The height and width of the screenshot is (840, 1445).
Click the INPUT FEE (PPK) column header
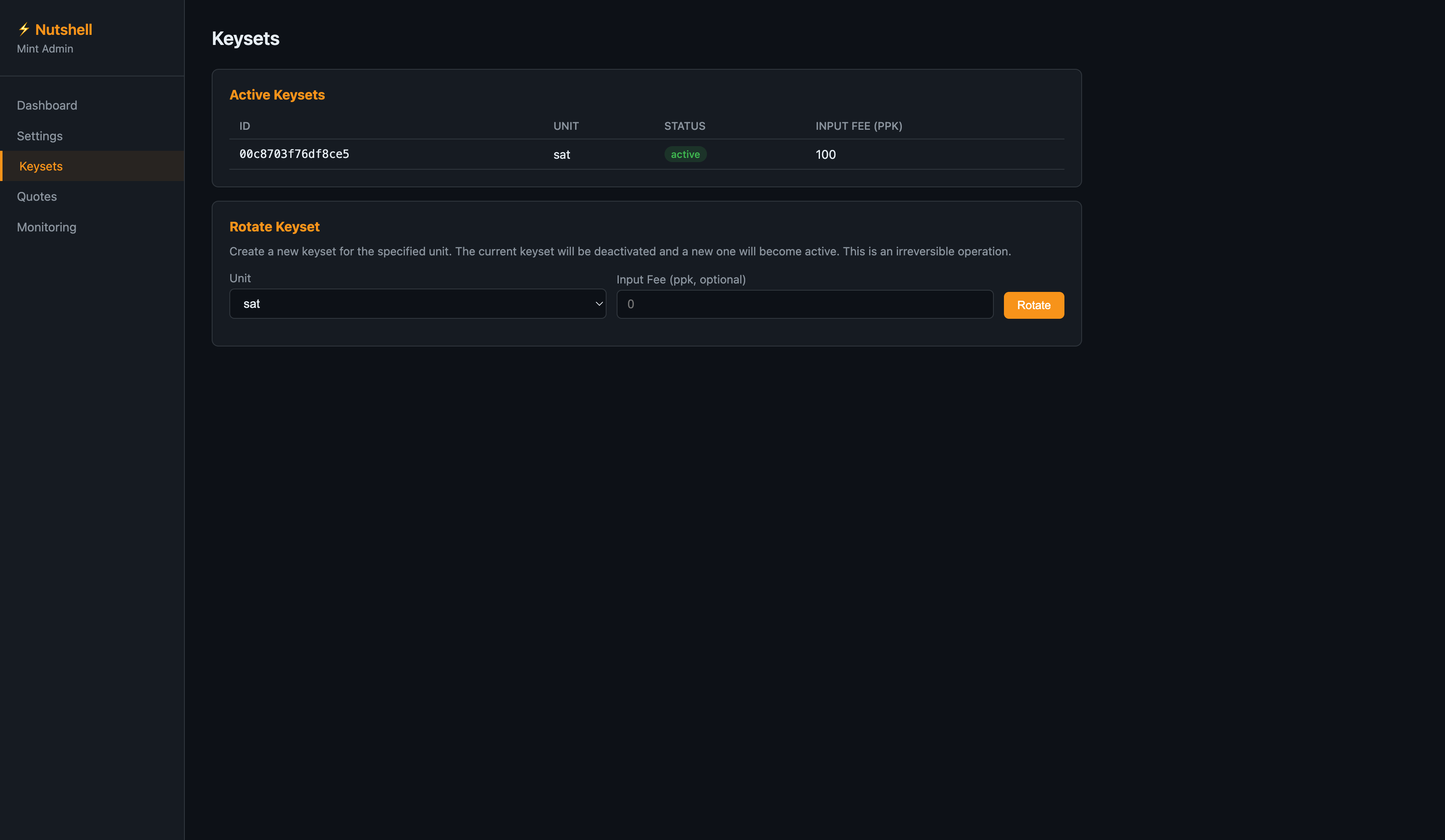pos(859,126)
